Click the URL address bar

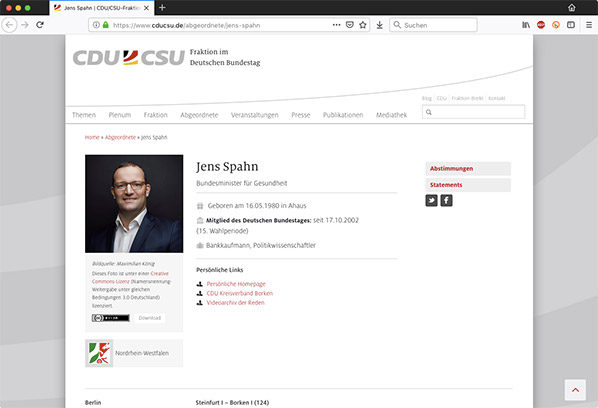(229, 25)
